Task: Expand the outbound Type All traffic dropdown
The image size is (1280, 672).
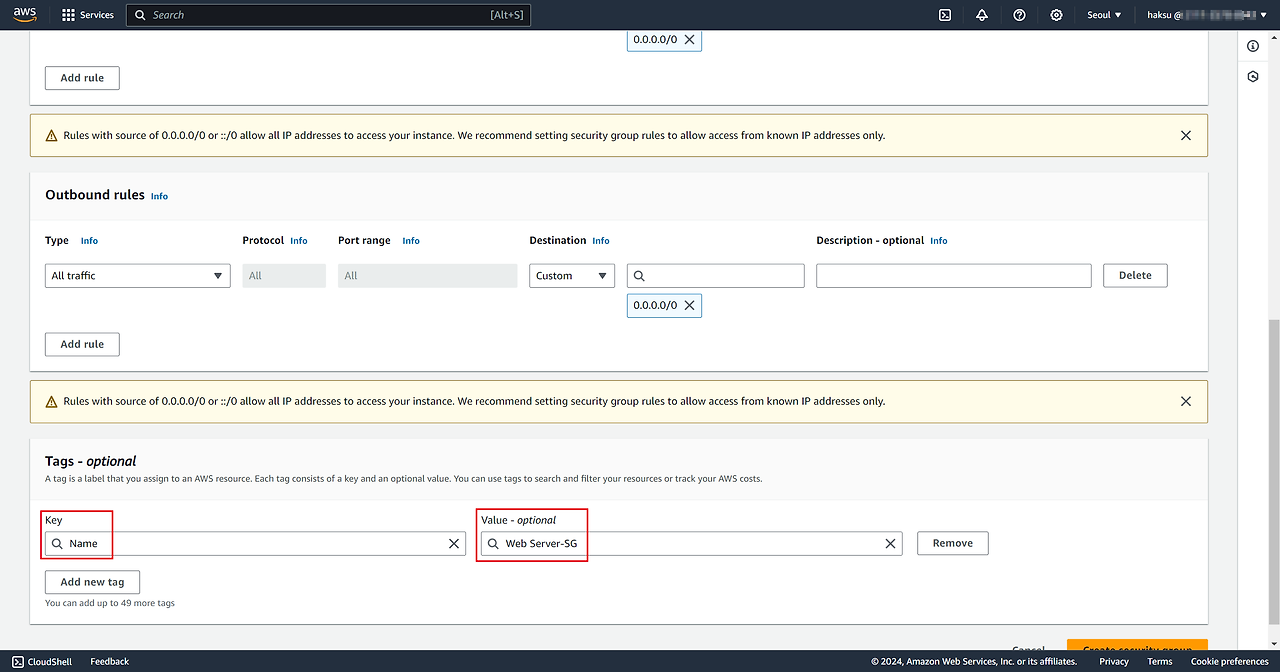Action: (138, 276)
